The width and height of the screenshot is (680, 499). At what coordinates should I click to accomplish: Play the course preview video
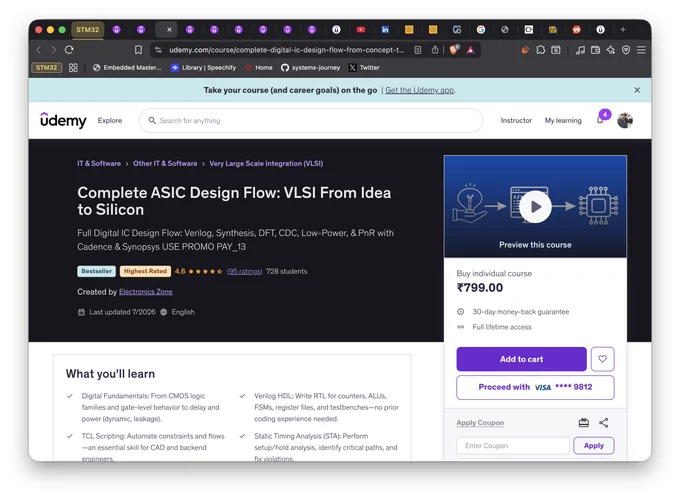coord(536,207)
